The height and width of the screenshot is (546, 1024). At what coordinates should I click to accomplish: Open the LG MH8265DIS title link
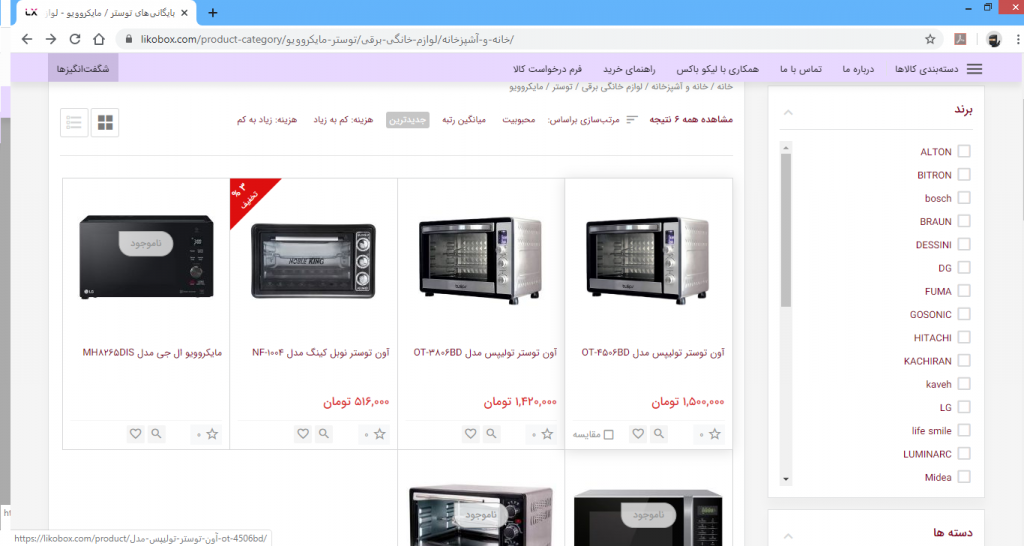coord(152,353)
